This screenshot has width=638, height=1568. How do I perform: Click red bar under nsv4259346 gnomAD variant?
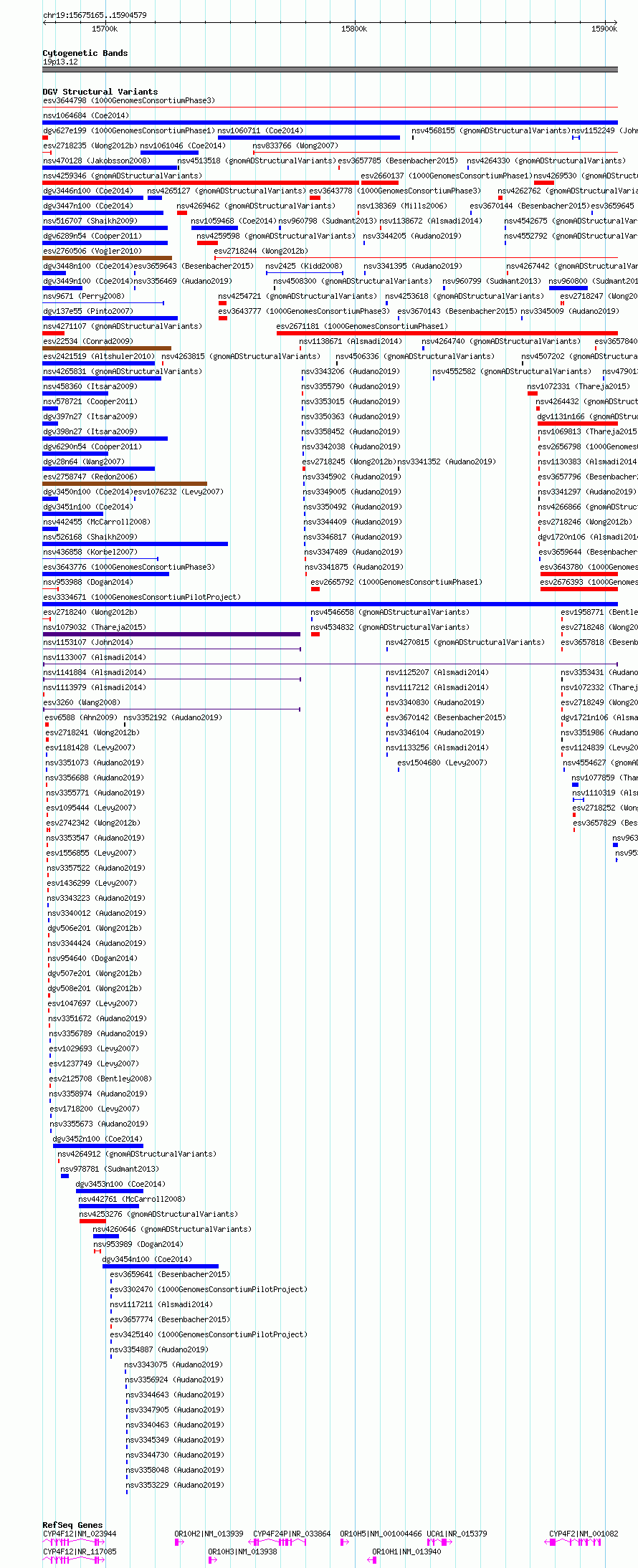click(201, 183)
